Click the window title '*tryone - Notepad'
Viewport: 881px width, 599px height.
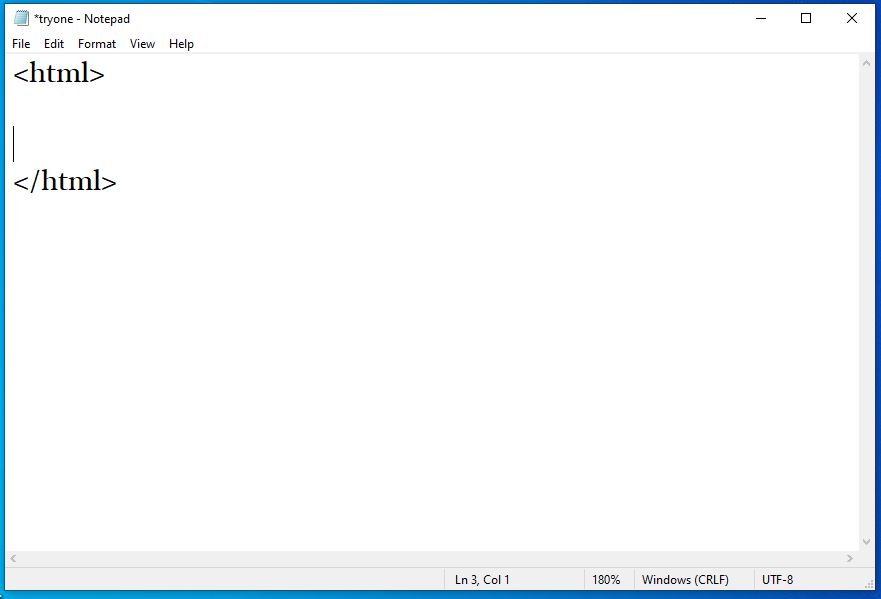click(x=82, y=19)
